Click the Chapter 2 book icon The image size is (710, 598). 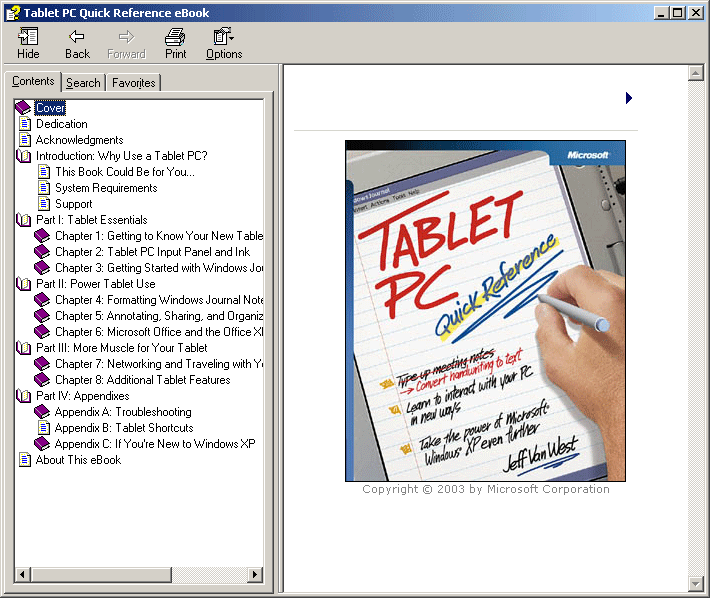pos(42,252)
